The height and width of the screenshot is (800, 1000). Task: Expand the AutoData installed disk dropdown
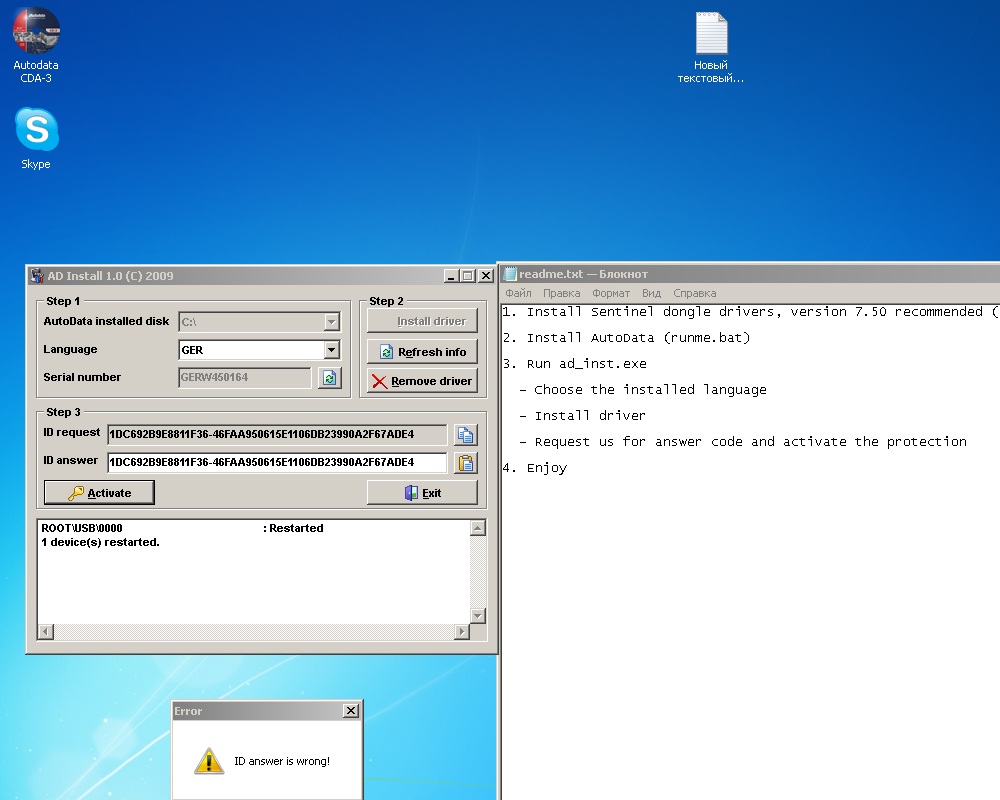(331, 322)
